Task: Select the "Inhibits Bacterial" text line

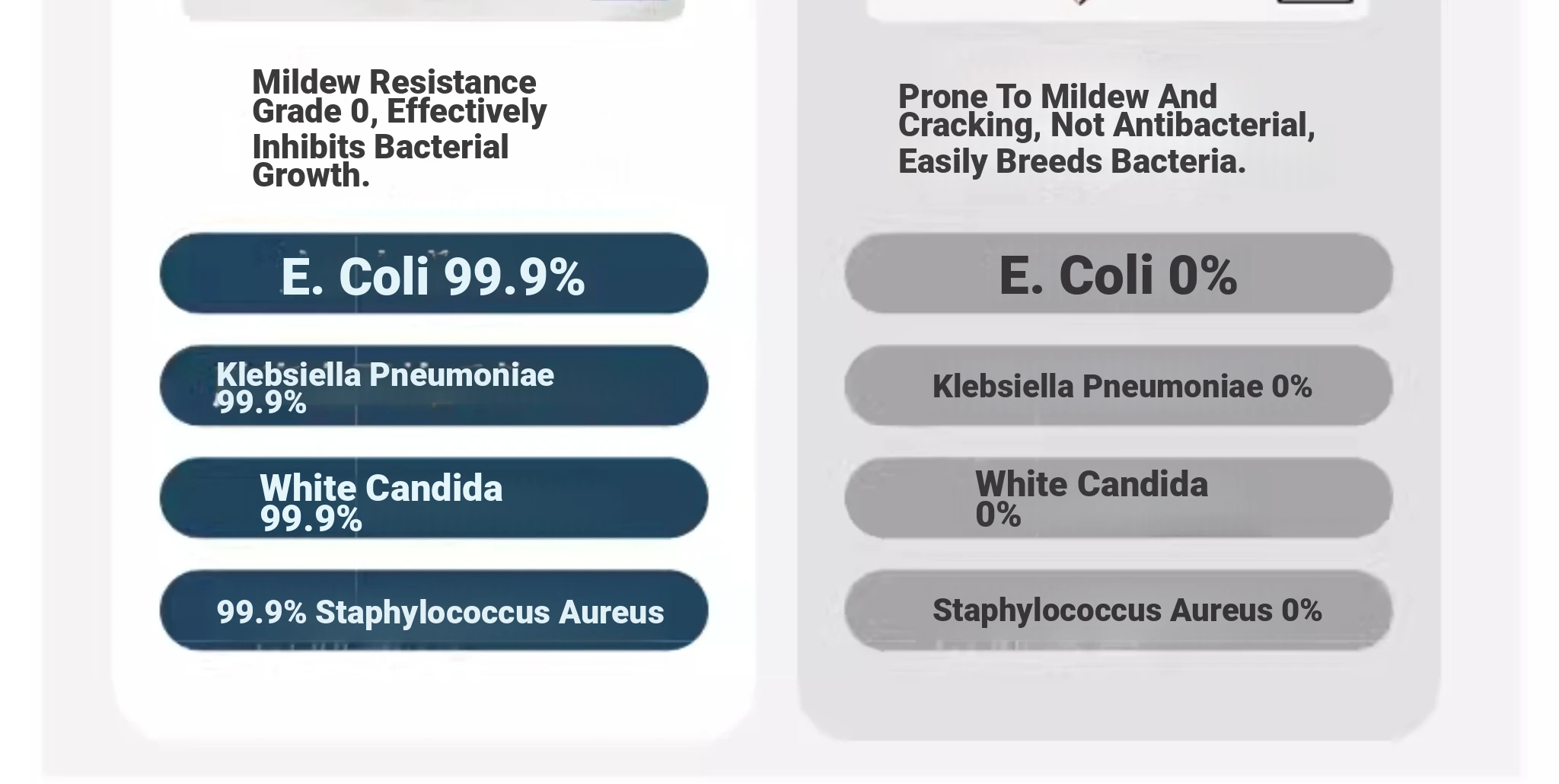Action: coord(380,147)
